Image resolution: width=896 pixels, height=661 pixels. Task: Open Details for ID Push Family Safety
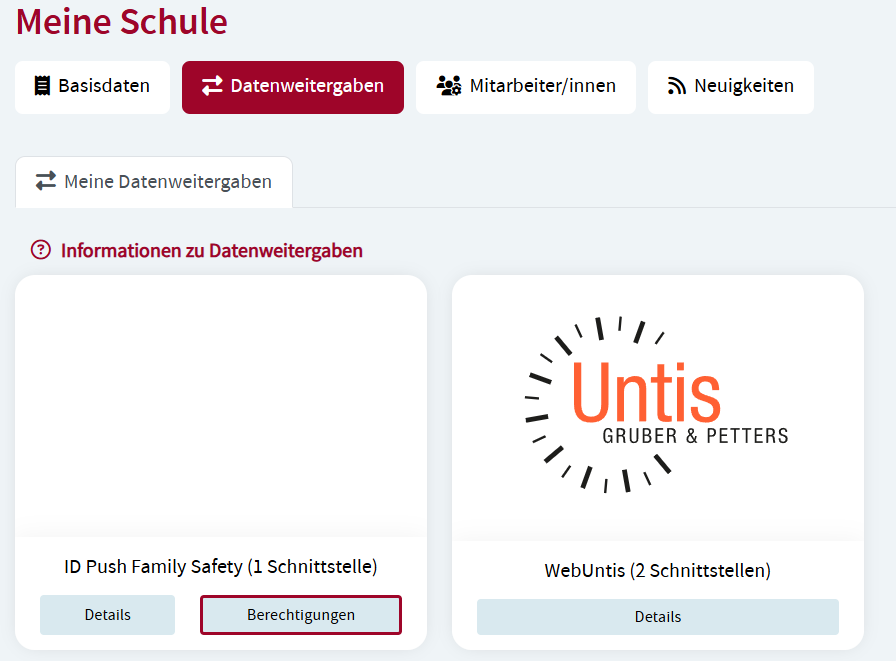point(107,614)
